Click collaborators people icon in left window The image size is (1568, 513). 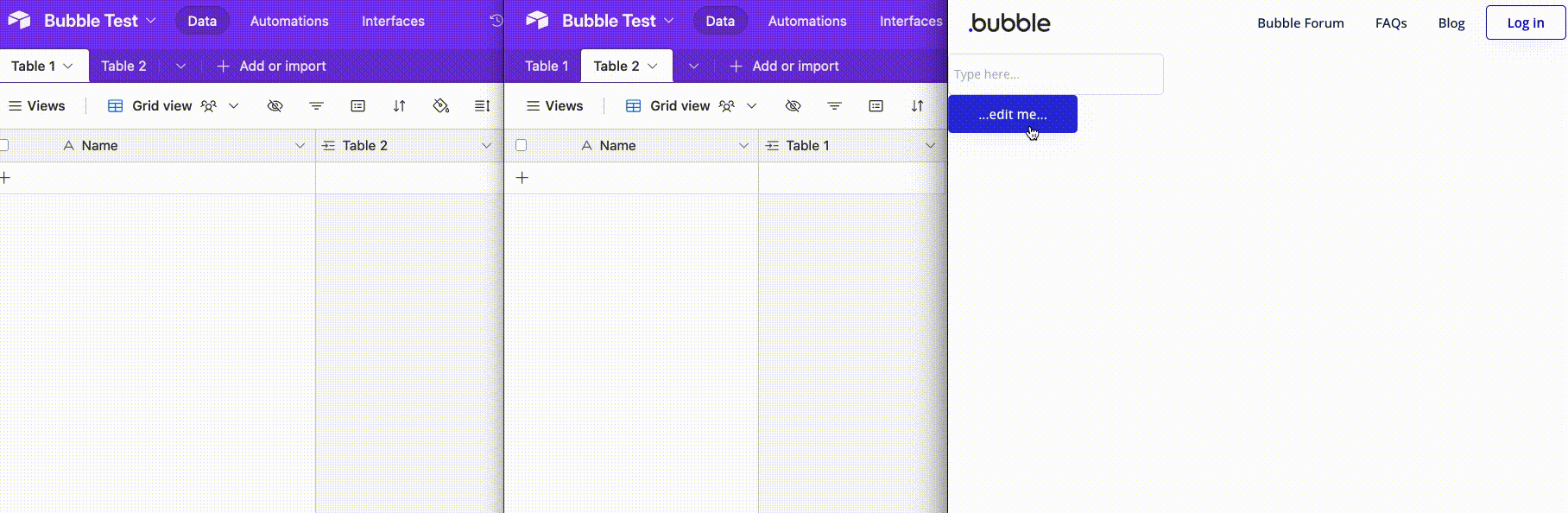point(208,105)
